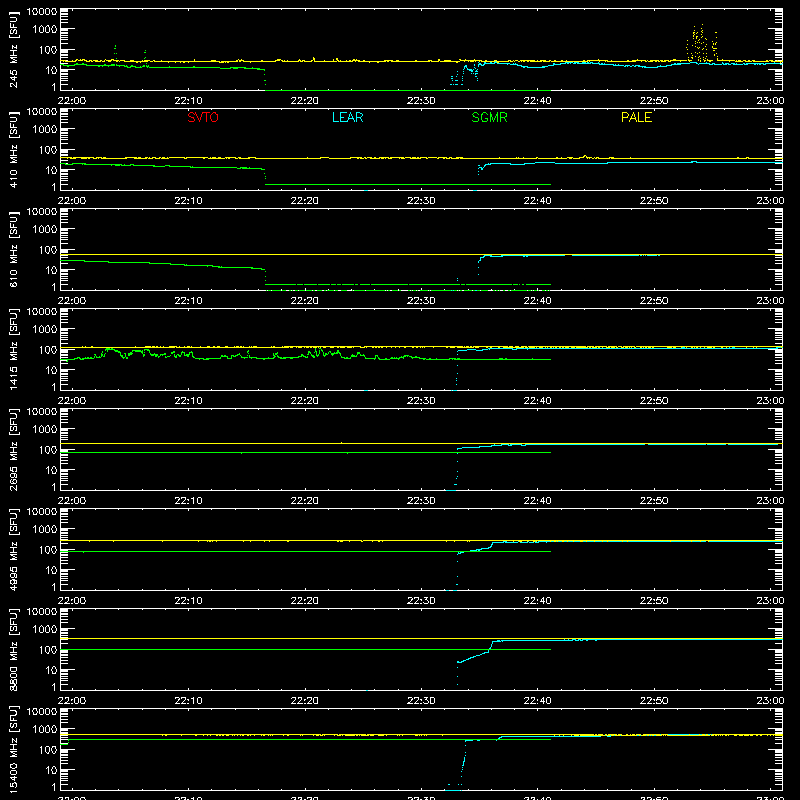
Task: Click the 23:00 tick under the 245 MHz plot
Action: click(x=770, y=101)
